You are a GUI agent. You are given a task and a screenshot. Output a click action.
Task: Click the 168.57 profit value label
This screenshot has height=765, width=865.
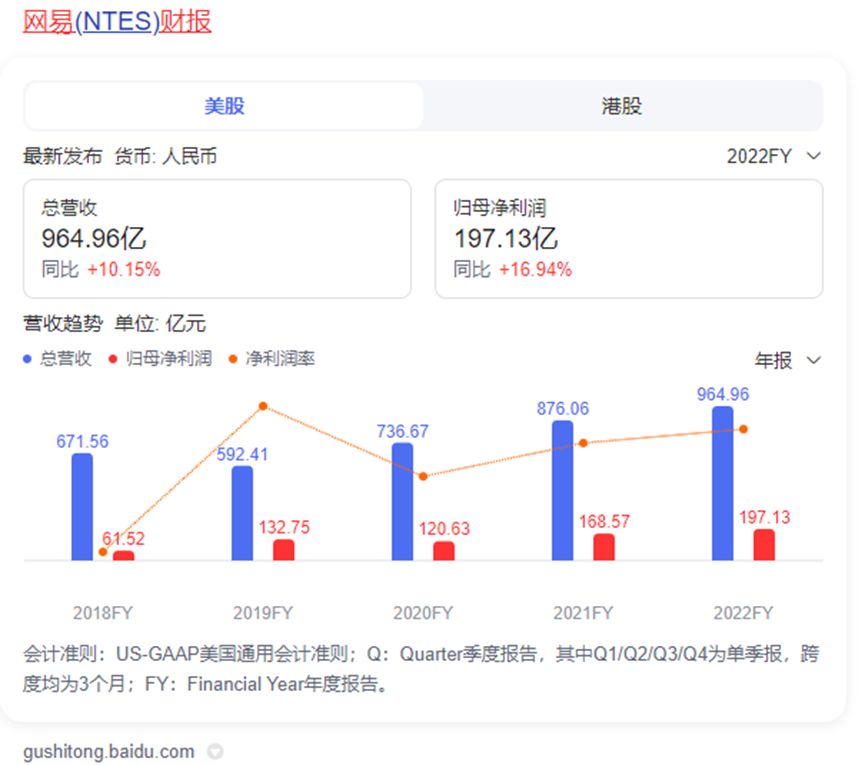point(604,521)
